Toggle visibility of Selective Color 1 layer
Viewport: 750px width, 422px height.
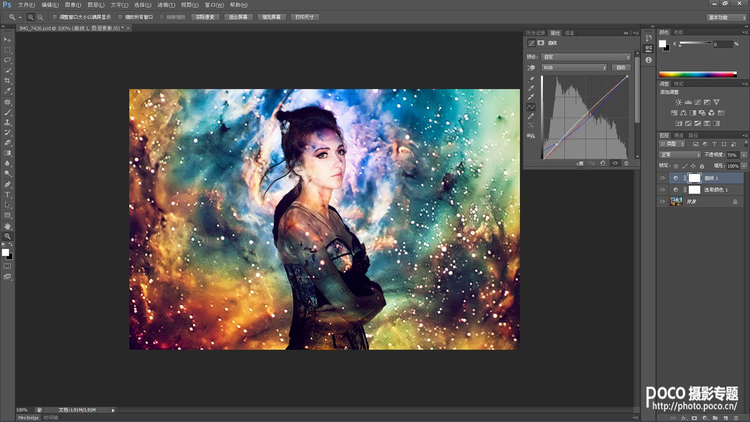(662, 190)
